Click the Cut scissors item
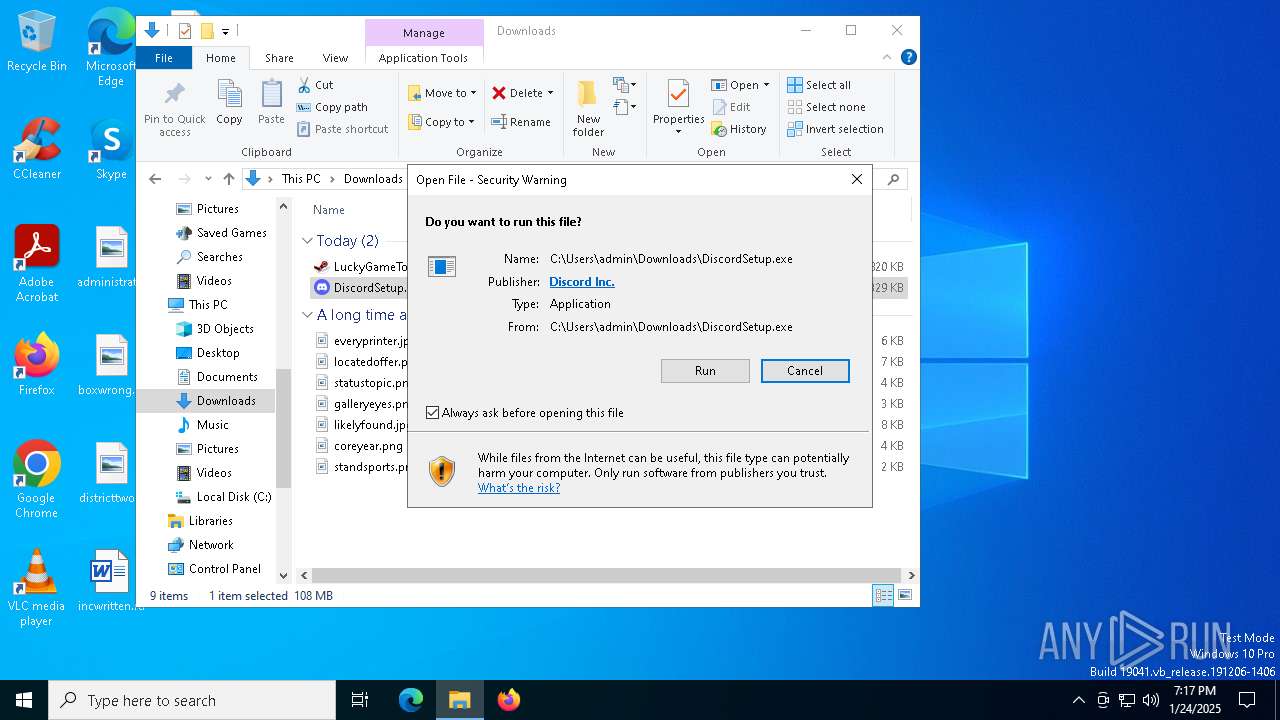The width and height of the screenshot is (1280, 720). (315, 85)
